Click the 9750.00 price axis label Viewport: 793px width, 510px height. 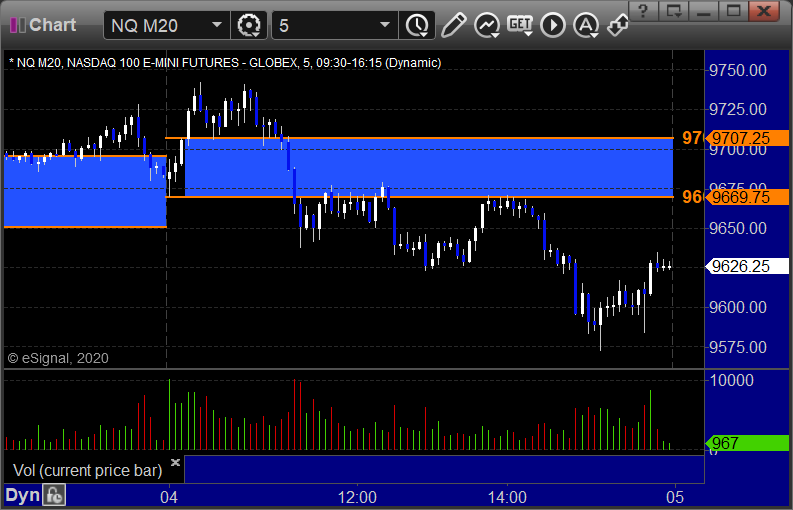tap(738, 70)
